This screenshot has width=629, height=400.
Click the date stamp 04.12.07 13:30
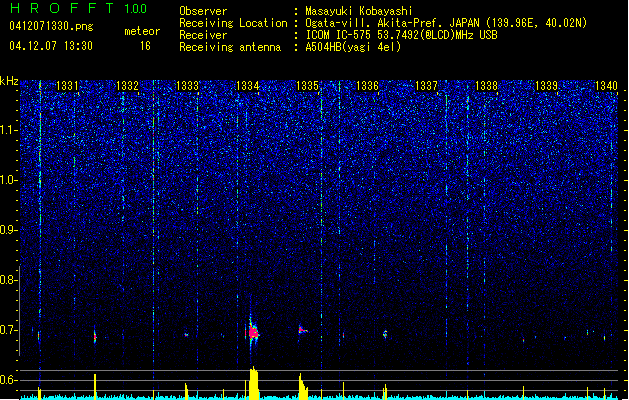tap(51, 46)
